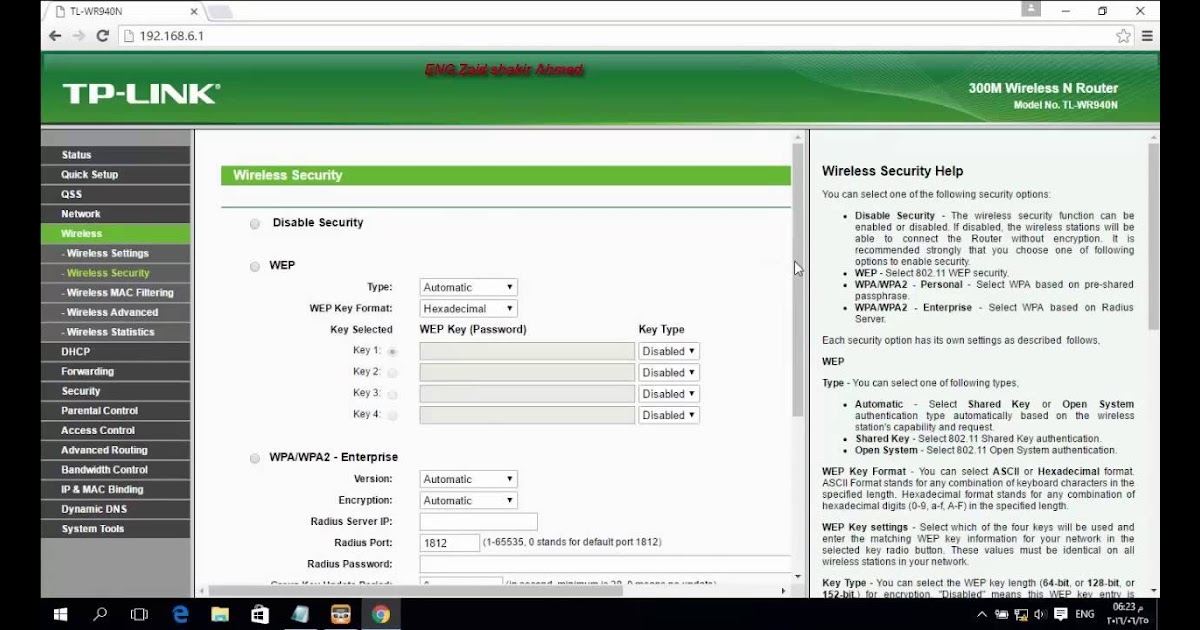Viewport: 1200px width, 630px height.
Task: Launch Microsoft Edge from taskbar
Action: (180, 614)
